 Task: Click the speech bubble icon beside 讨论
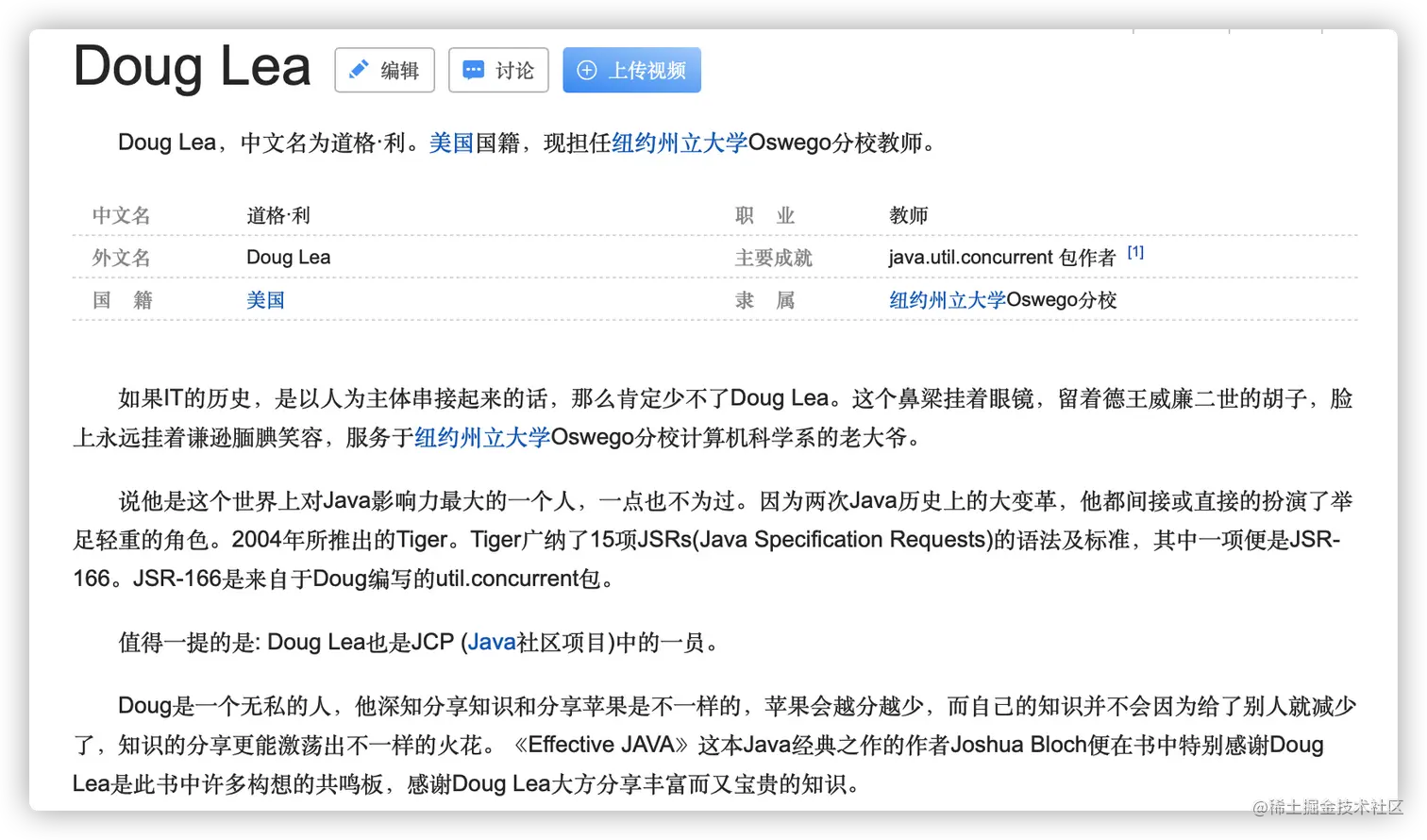tap(475, 69)
